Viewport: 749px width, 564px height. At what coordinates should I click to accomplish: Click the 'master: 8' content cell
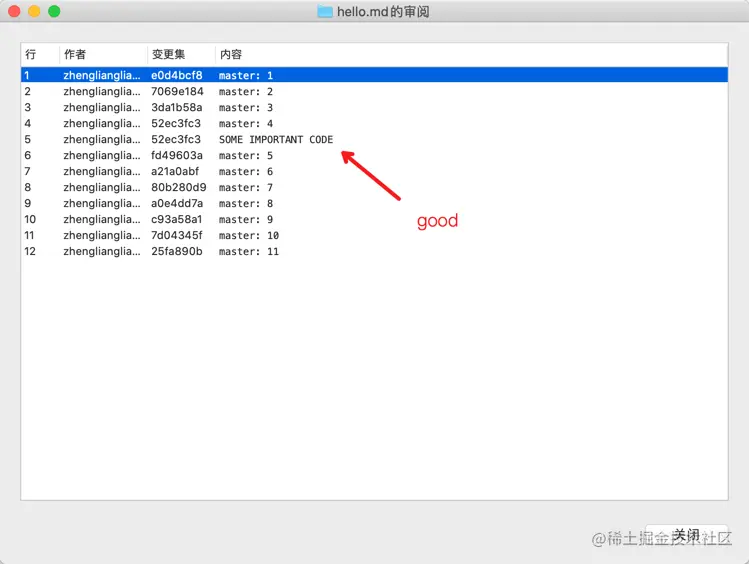click(246, 204)
